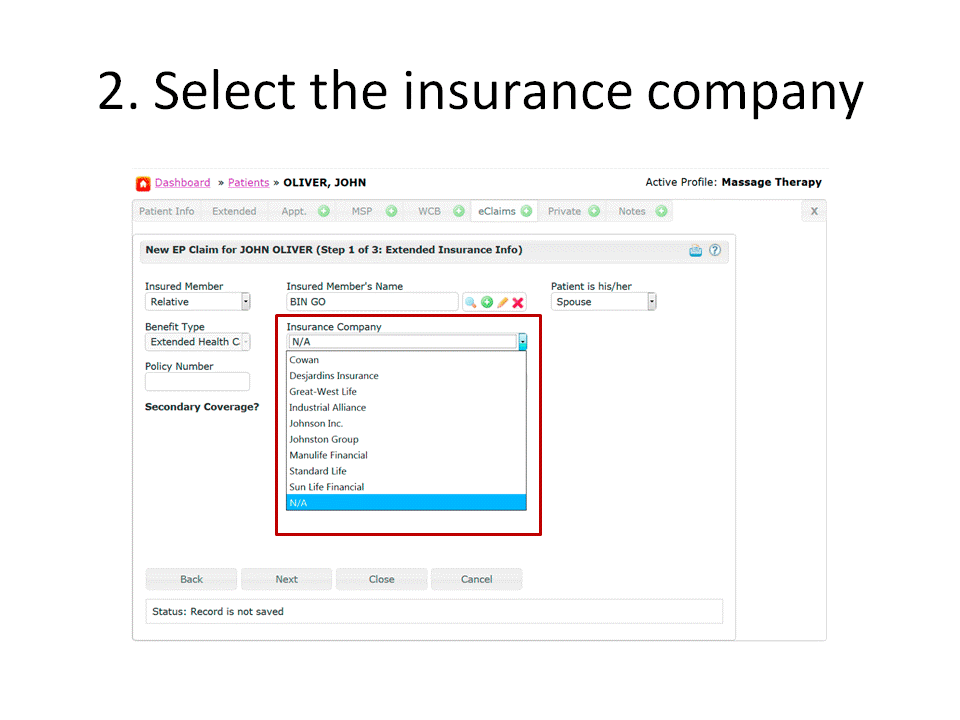Open the Insured Member dropdown
This screenshot has width=960, height=720.
(197, 302)
